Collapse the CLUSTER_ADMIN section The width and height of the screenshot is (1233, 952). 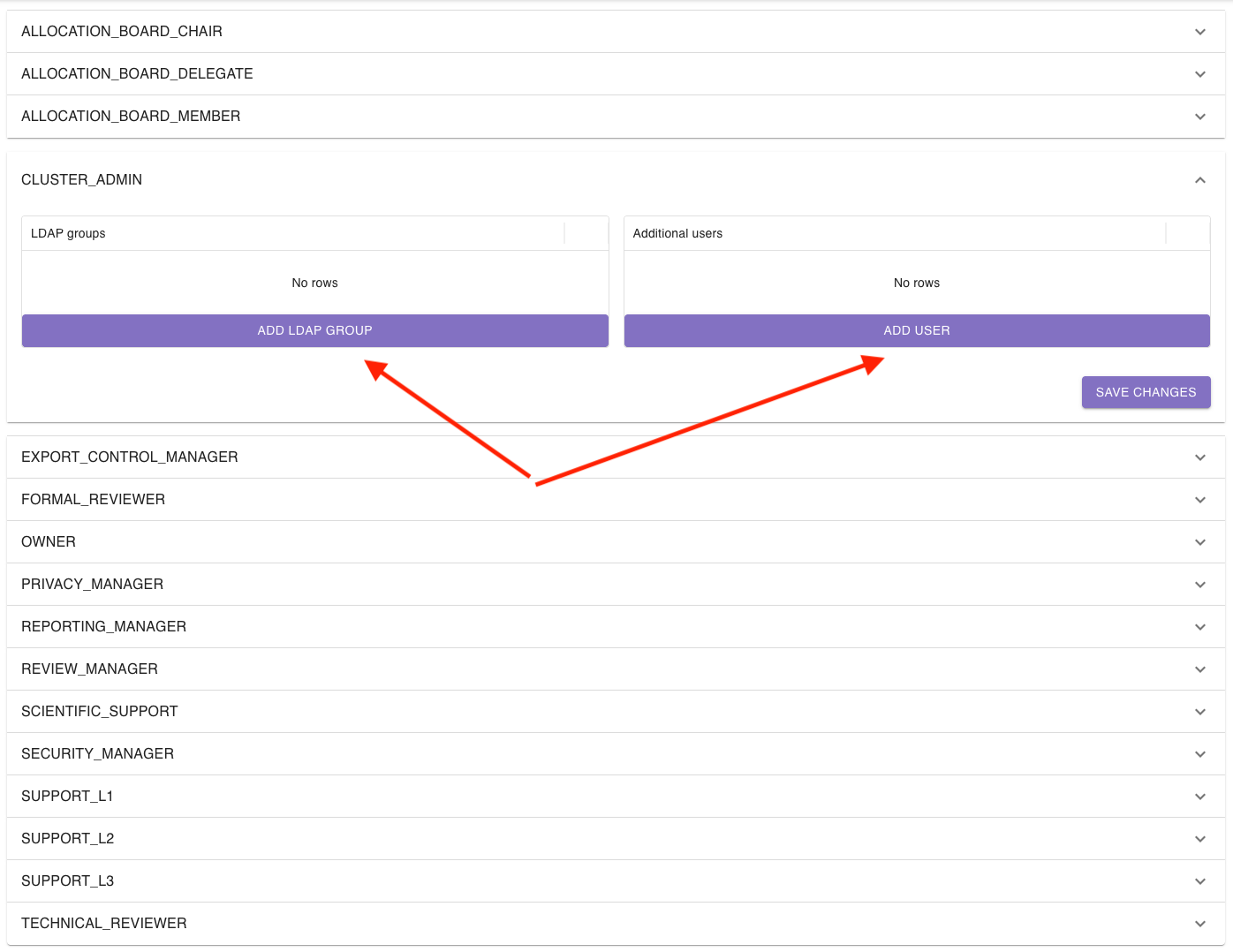[x=1200, y=179]
